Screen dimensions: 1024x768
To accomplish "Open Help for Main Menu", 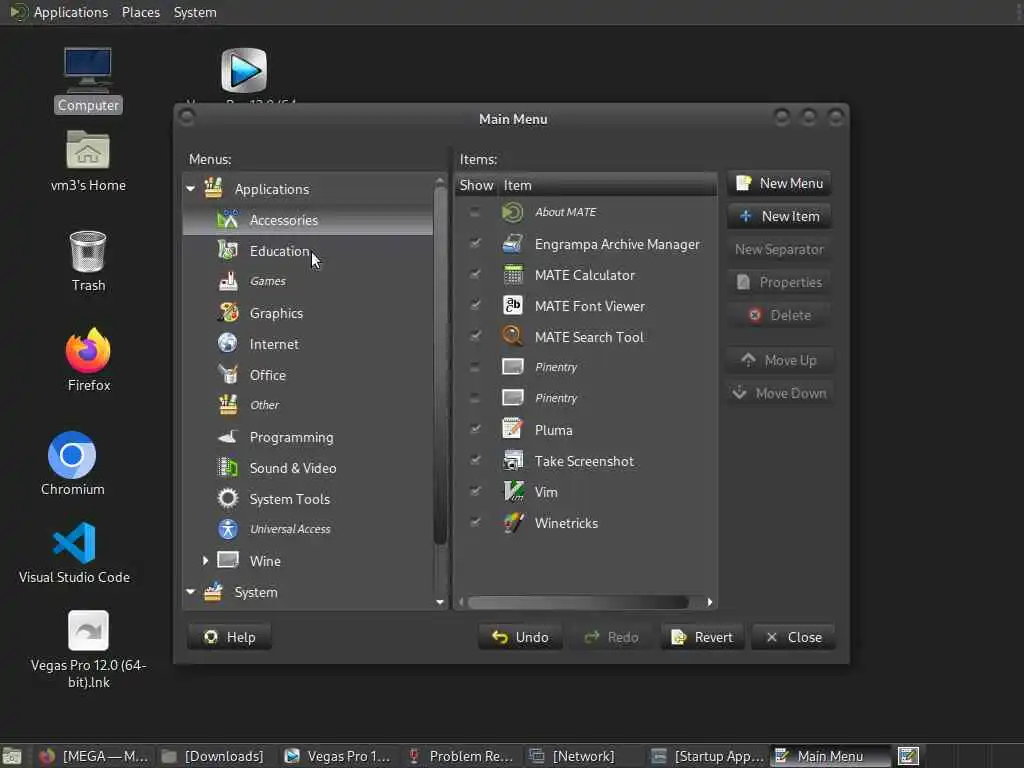I will pos(229,637).
